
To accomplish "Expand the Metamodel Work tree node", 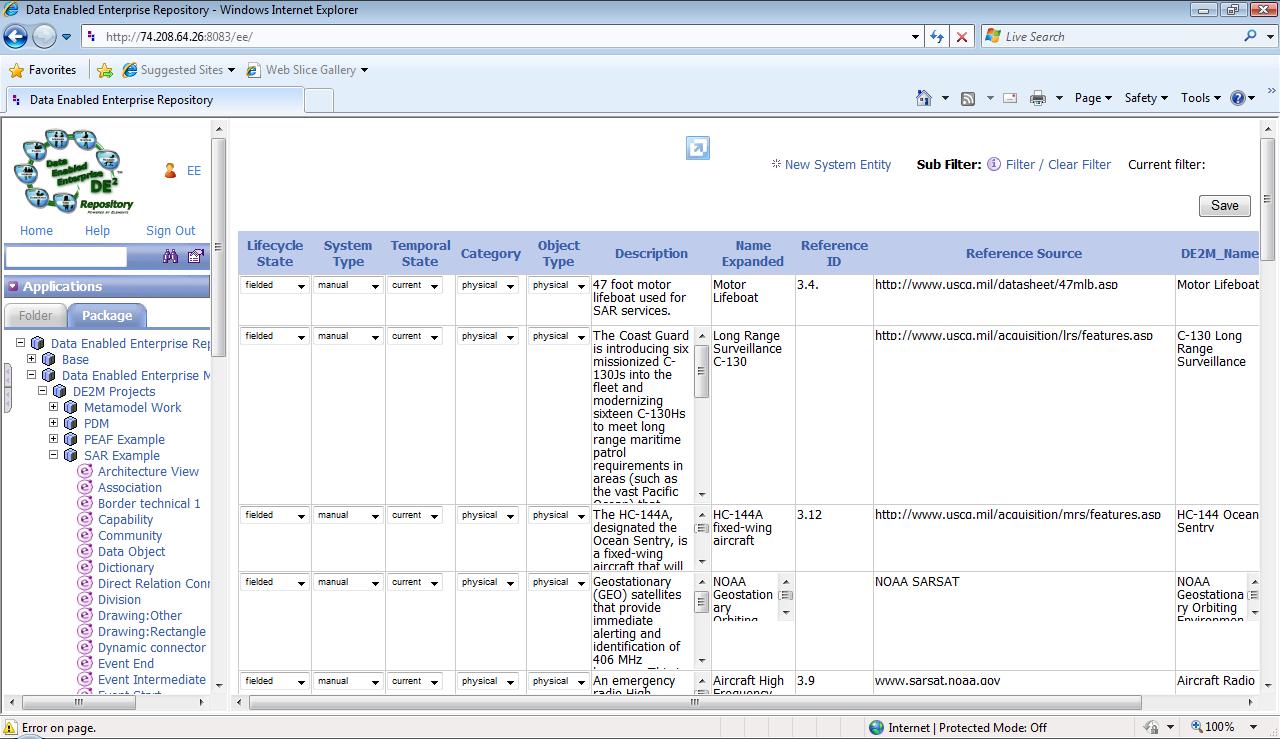I will (x=54, y=407).
